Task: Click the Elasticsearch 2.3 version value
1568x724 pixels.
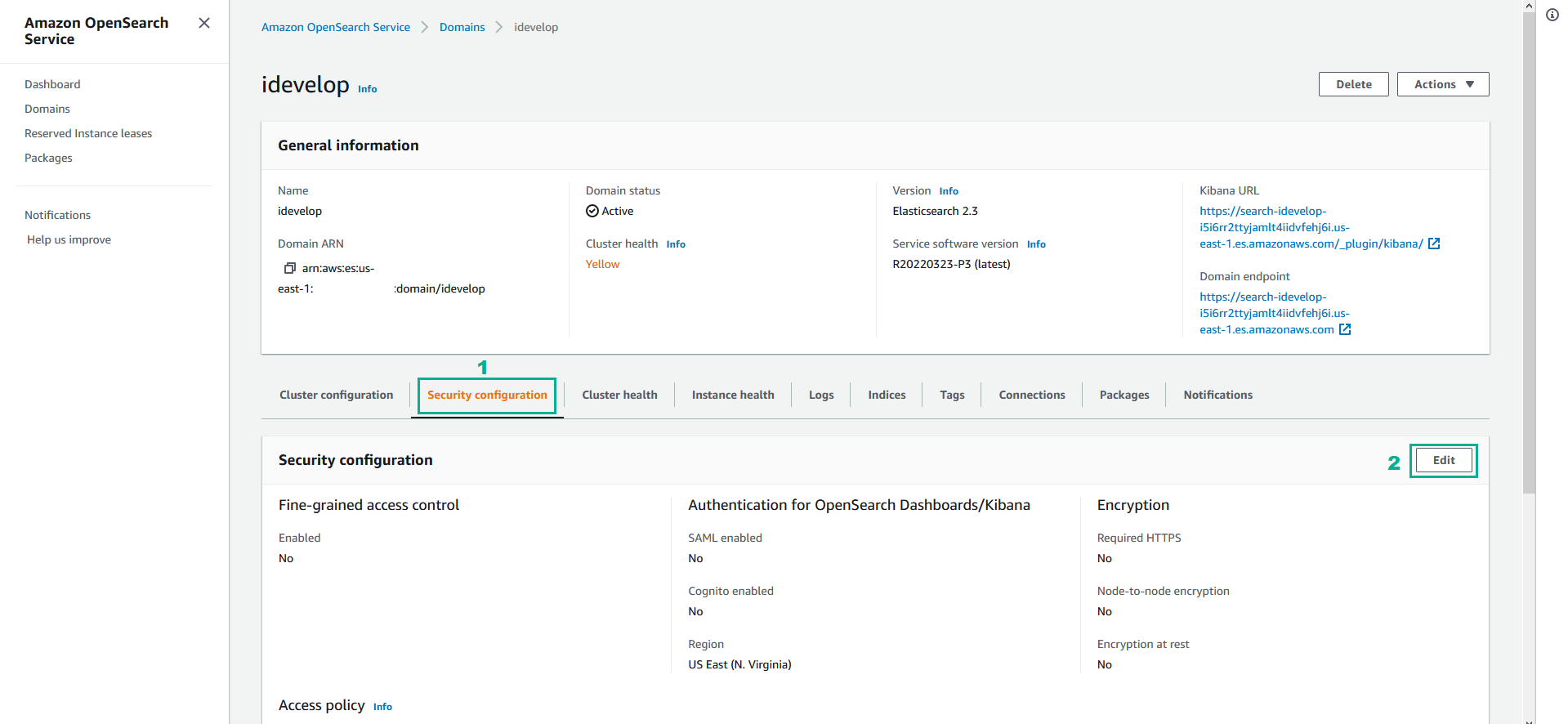Action: (935, 211)
